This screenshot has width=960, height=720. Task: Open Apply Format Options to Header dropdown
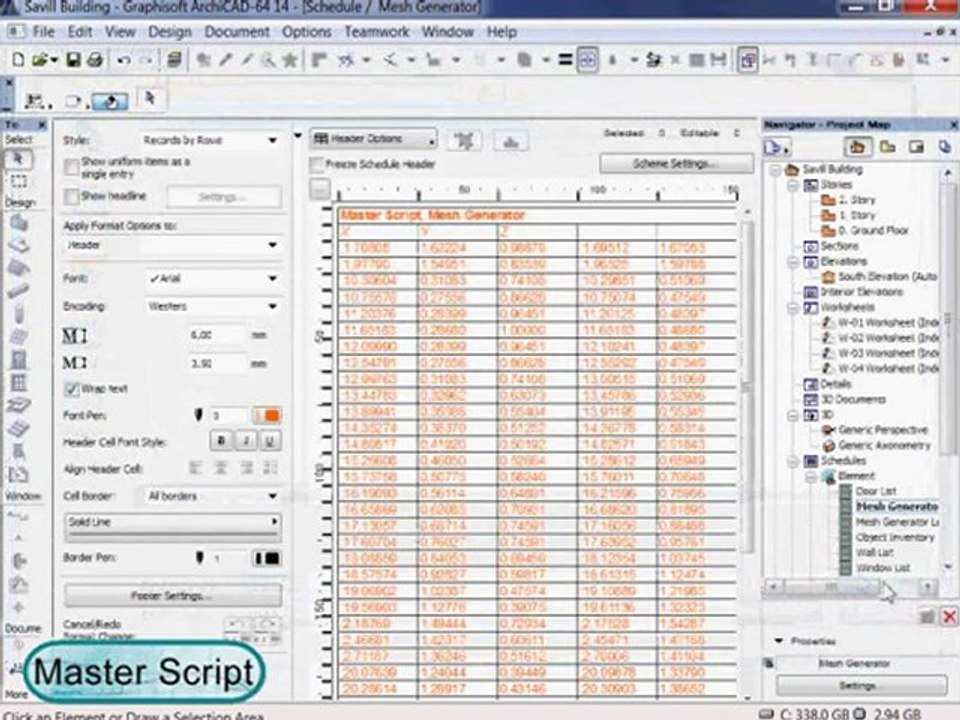[x=173, y=245]
